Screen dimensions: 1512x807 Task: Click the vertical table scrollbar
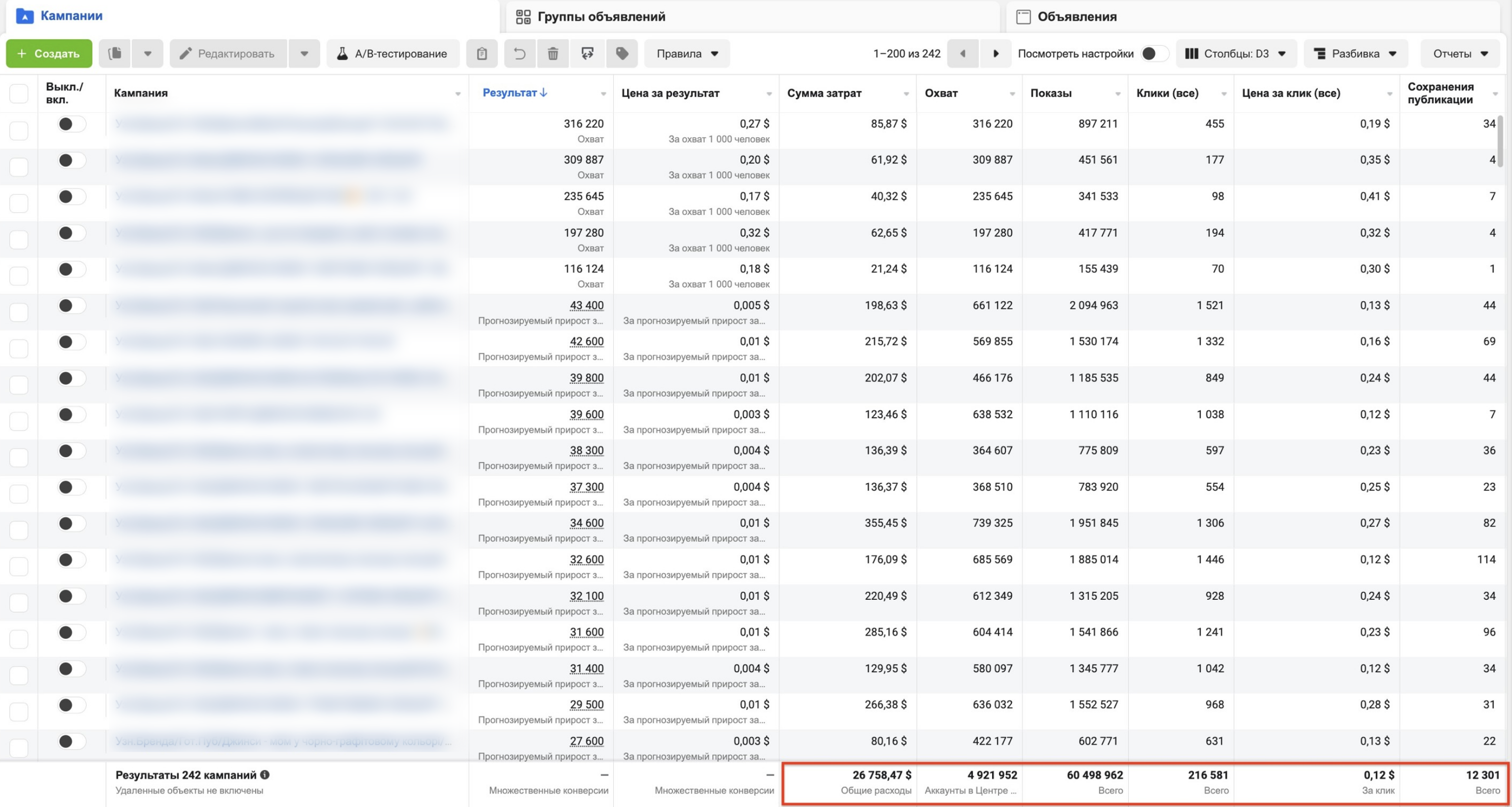point(1500,141)
